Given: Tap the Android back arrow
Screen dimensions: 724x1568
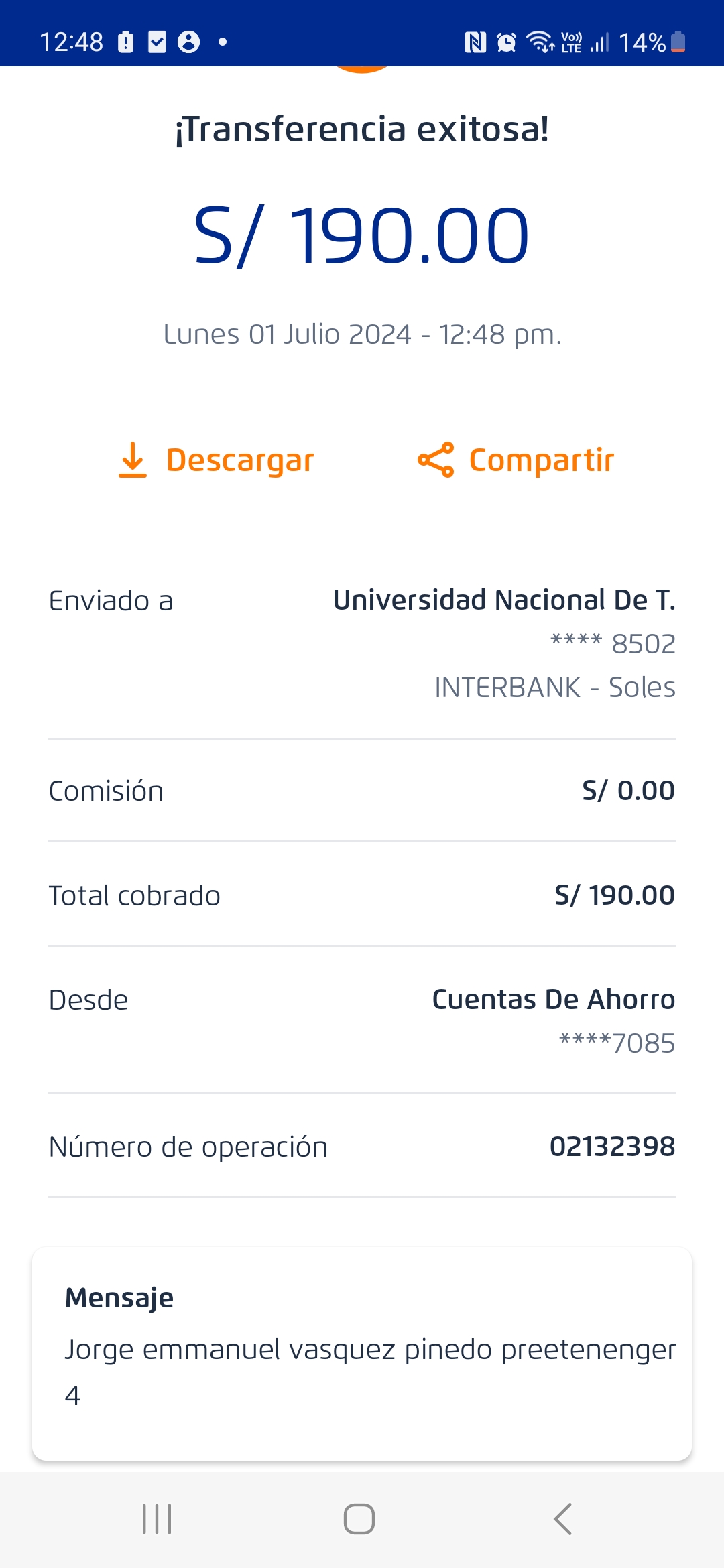Looking at the screenshot, I should (563, 1519).
